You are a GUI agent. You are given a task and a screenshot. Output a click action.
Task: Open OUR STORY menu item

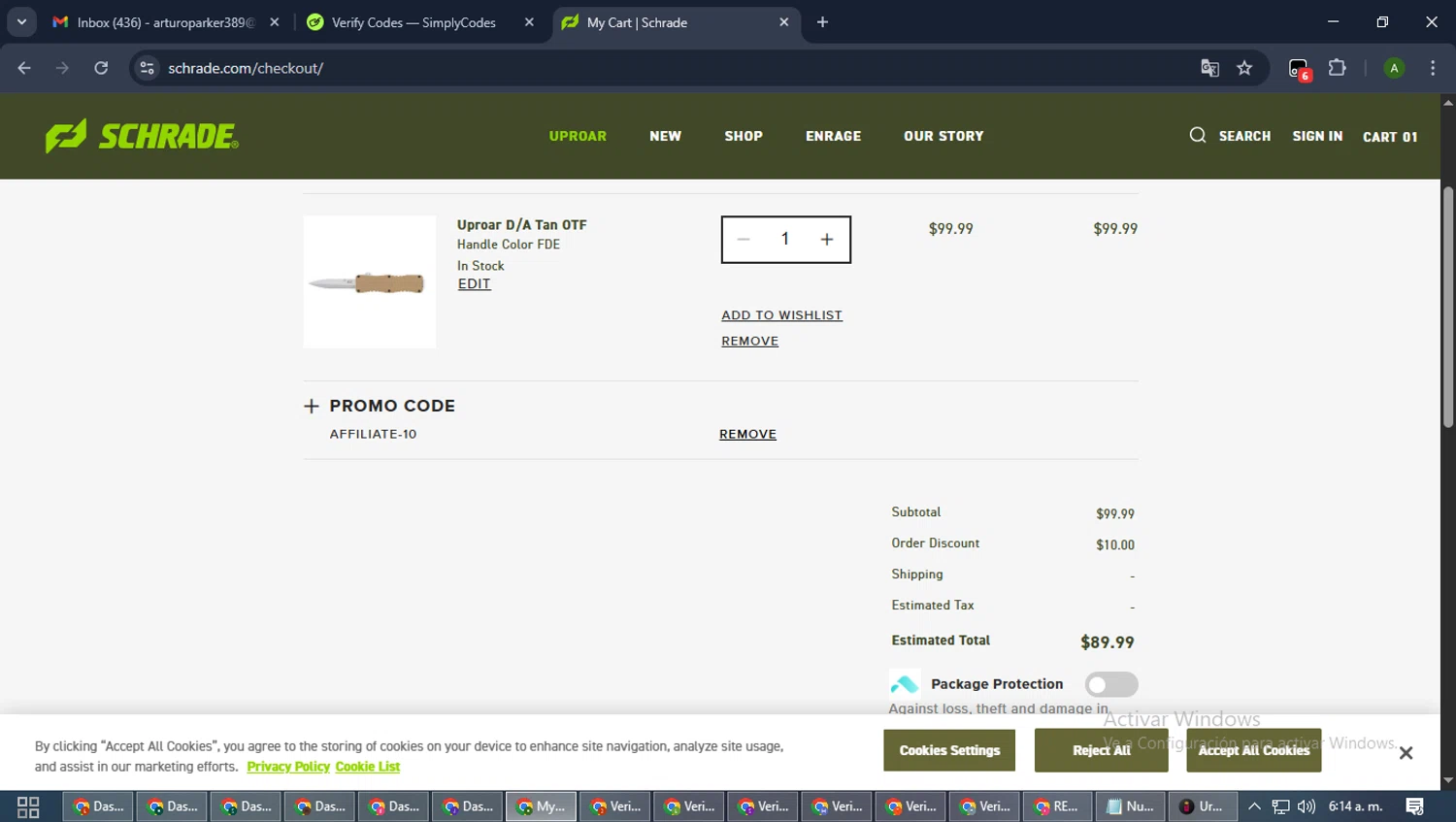pos(943,136)
